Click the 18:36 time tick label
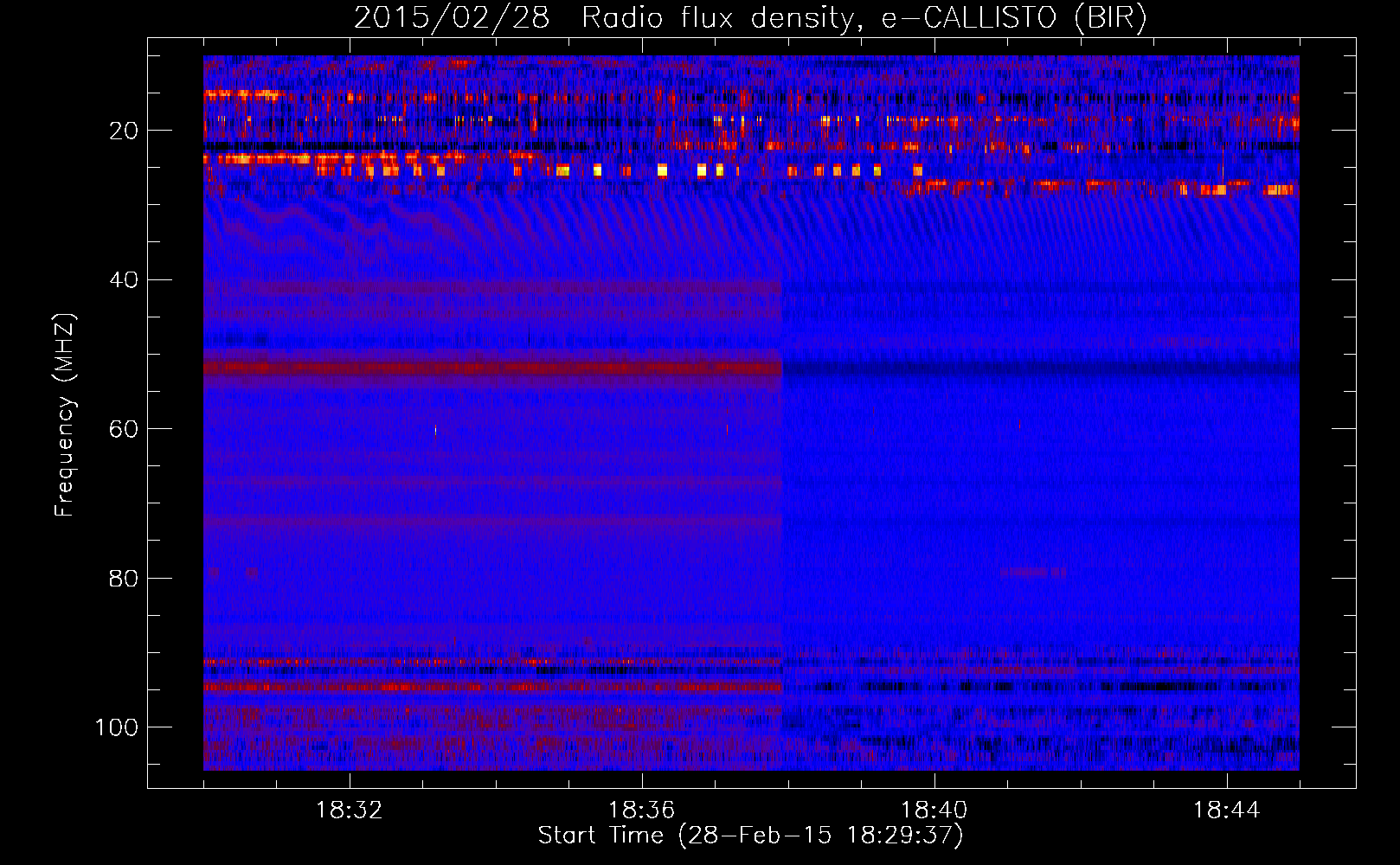1400x865 pixels. point(642,811)
